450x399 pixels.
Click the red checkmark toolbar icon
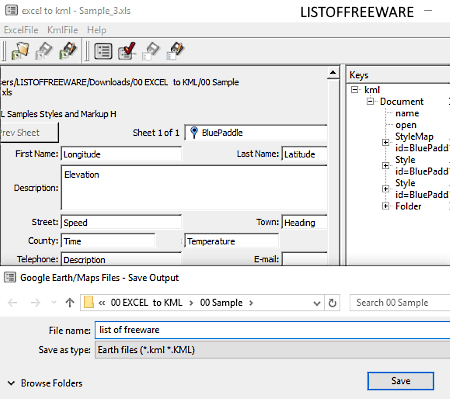click(x=127, y=51)
